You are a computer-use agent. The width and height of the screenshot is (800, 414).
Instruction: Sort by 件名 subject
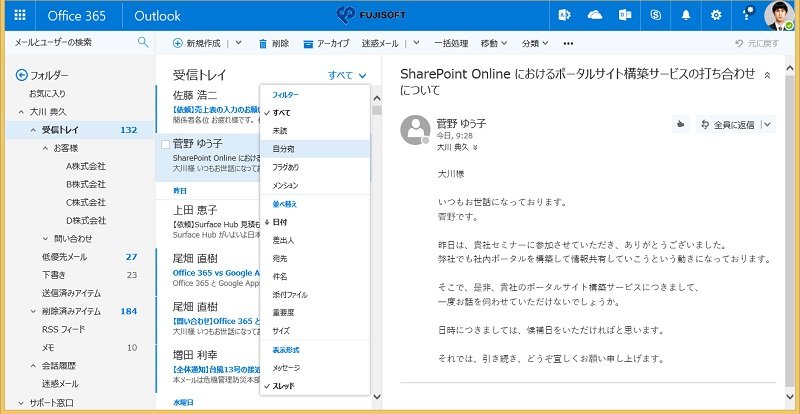[314, 276]
